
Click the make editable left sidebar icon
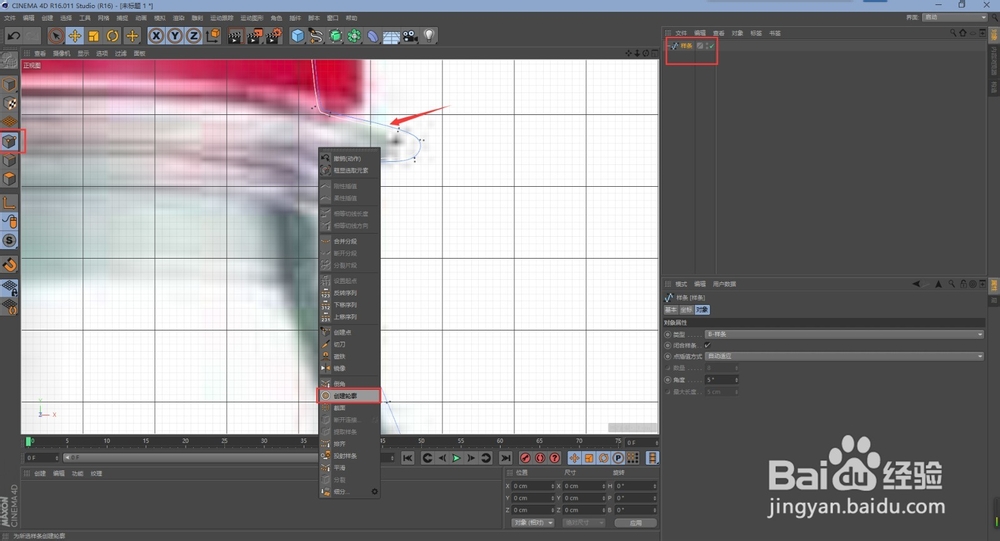coord(9,61)
